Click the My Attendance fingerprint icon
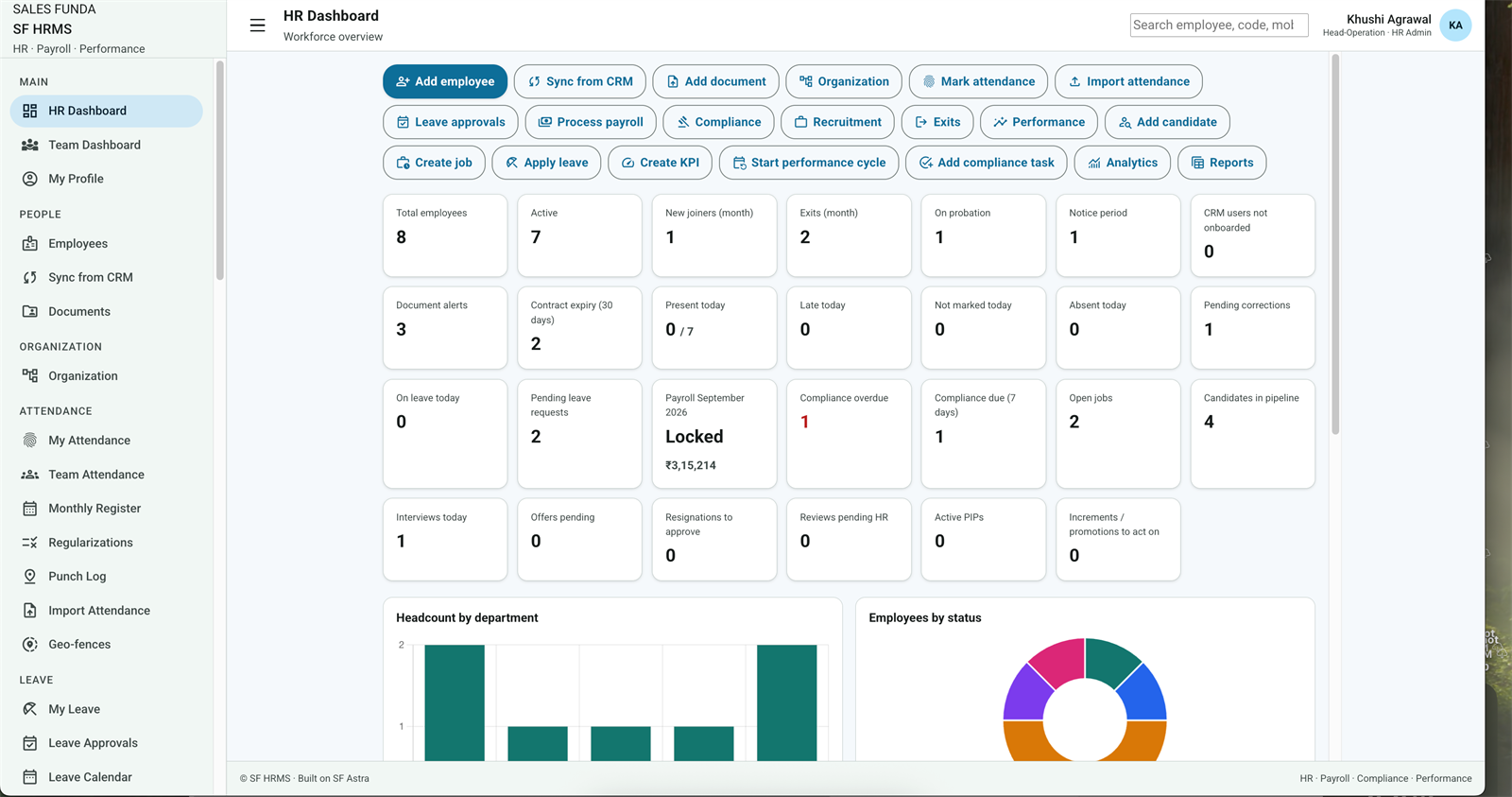The image size is (1512, 797). tap(30, 441)
